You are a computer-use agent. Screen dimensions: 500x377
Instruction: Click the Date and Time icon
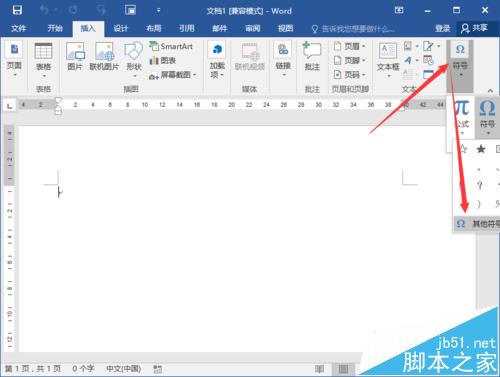click(x=428, y=60)
